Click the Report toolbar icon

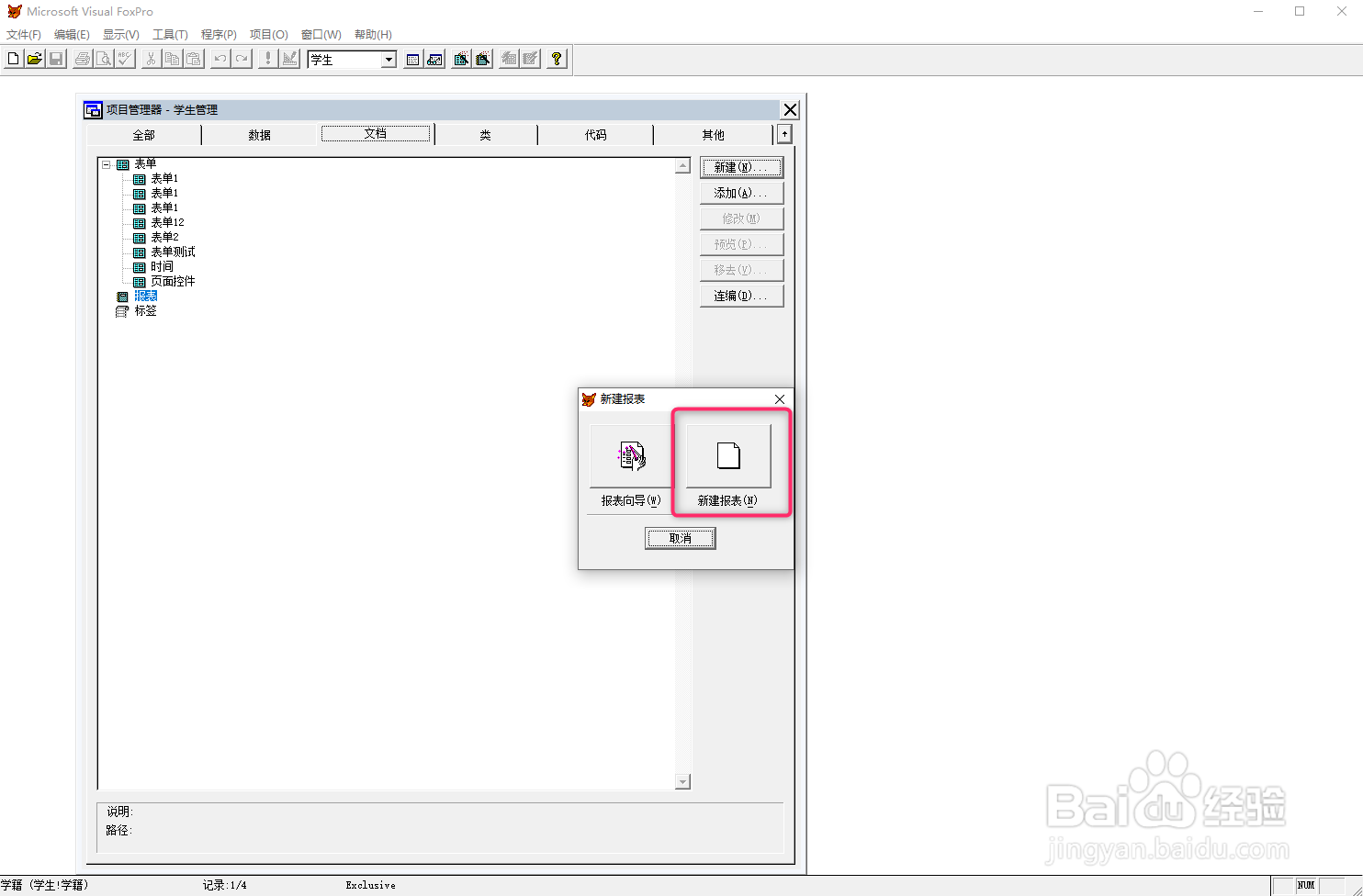[482, 59]
